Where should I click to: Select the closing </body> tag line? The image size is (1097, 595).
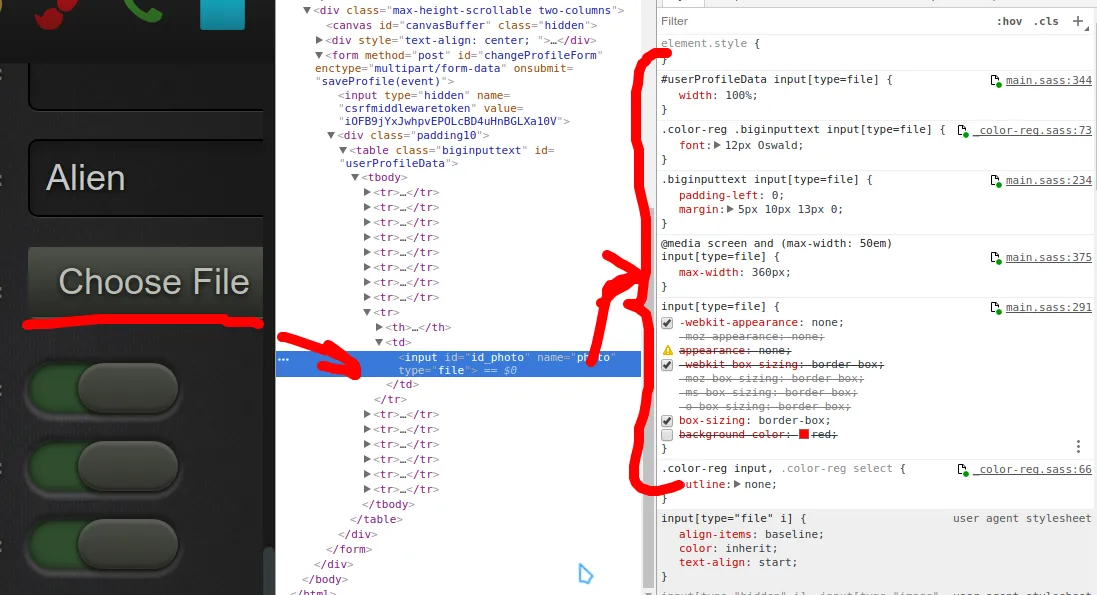325,580
